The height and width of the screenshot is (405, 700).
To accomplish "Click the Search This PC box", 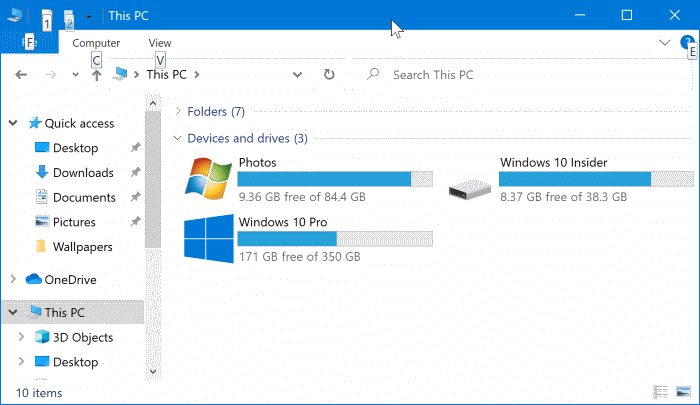I will tap(522, 75).
